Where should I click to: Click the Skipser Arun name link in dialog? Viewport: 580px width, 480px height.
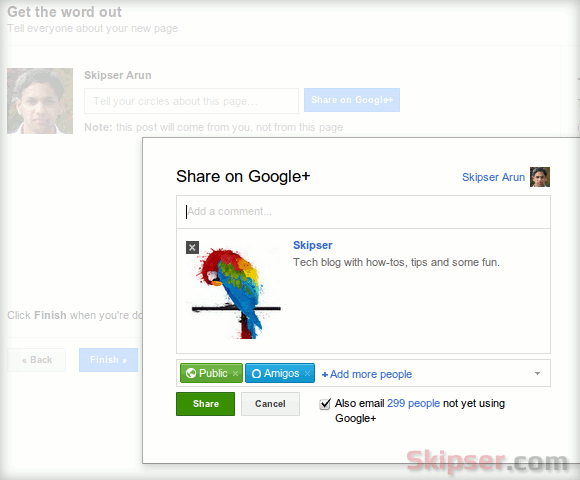[x=493, y=177]
